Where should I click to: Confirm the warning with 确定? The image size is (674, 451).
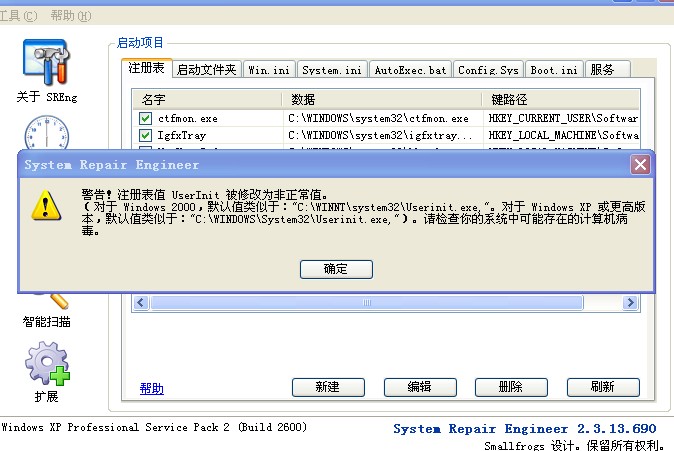[336, 269]
